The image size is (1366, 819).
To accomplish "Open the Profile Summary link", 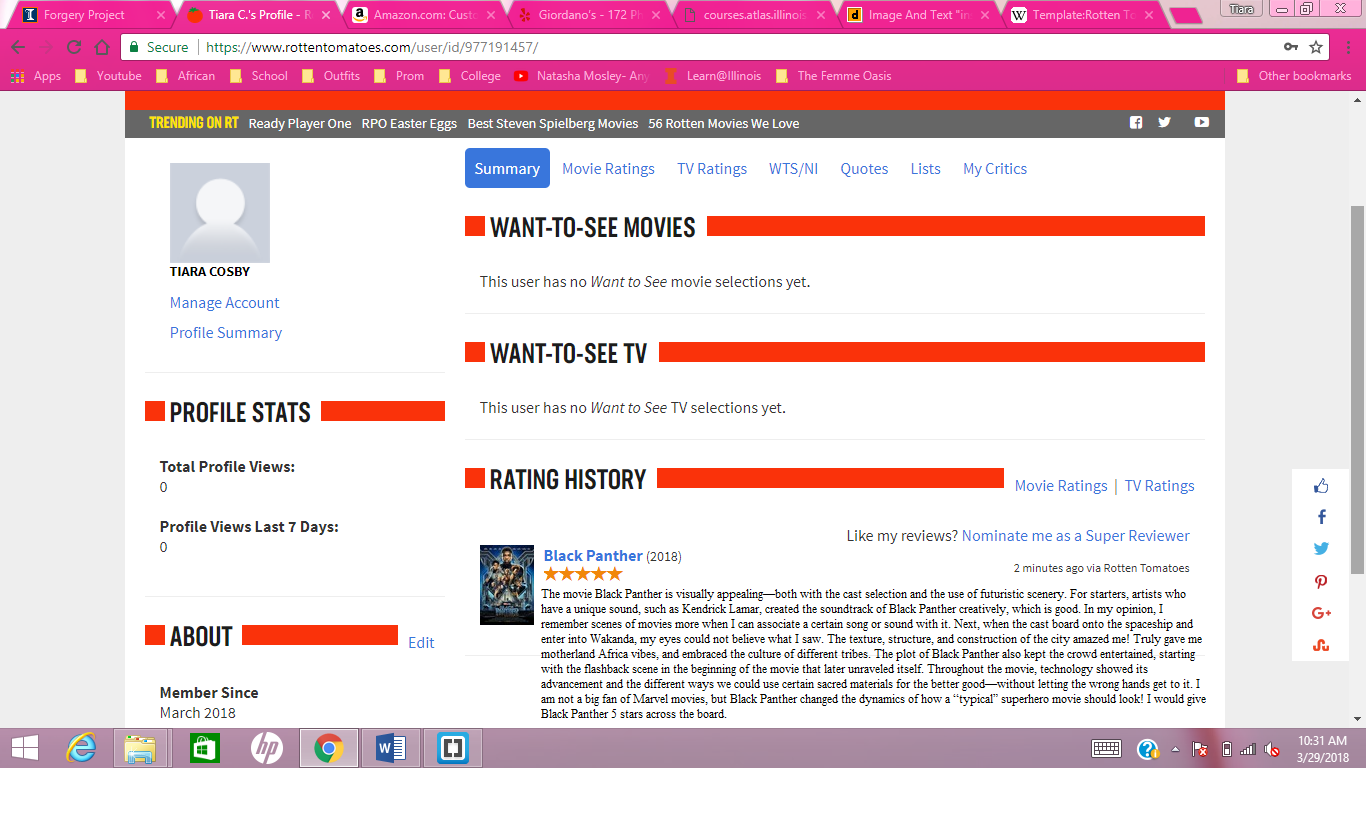I will [226, 333].
